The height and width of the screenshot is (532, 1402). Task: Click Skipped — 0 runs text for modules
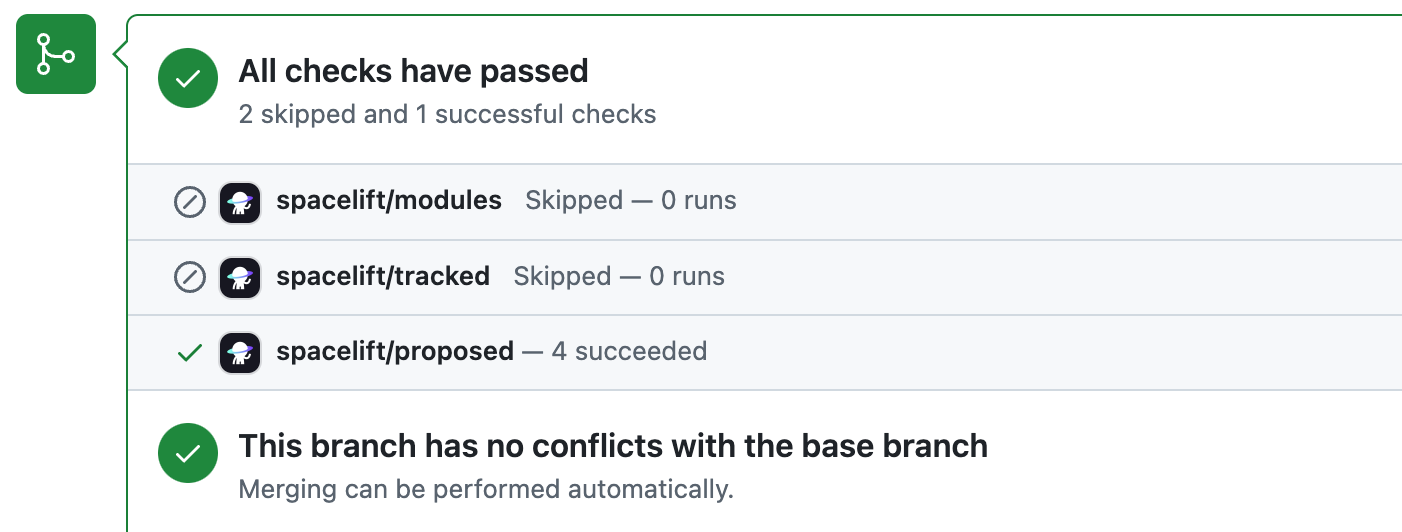click(631, 201)
